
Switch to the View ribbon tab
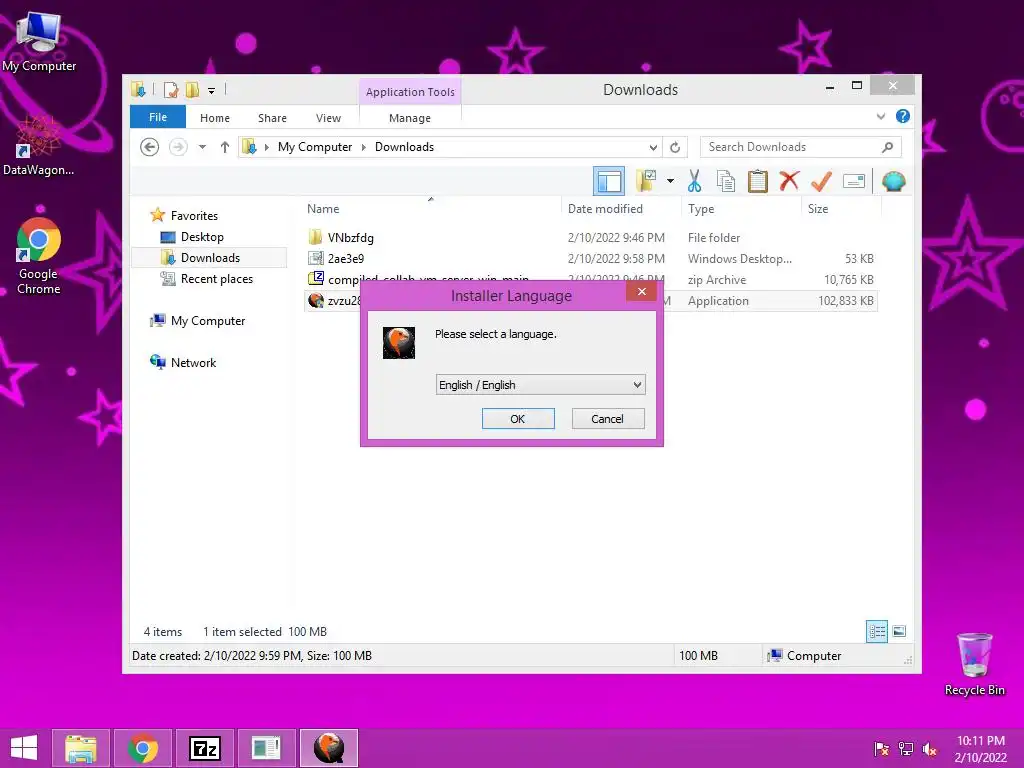click(x=328, y=118)
